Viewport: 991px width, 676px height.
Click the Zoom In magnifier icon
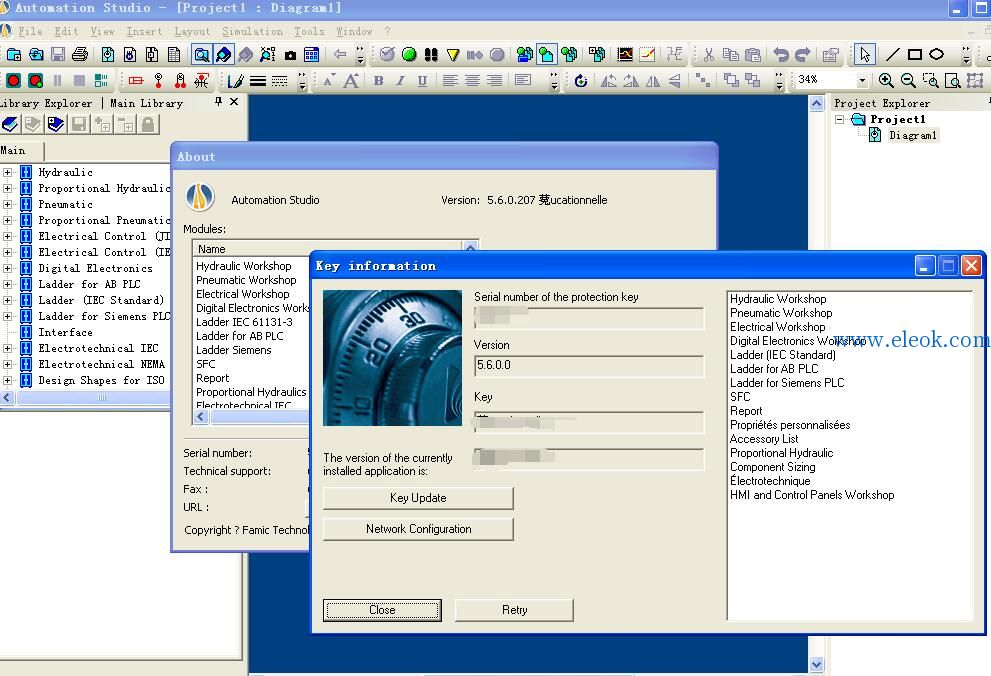pyautogui.click(x=886, y=81)
